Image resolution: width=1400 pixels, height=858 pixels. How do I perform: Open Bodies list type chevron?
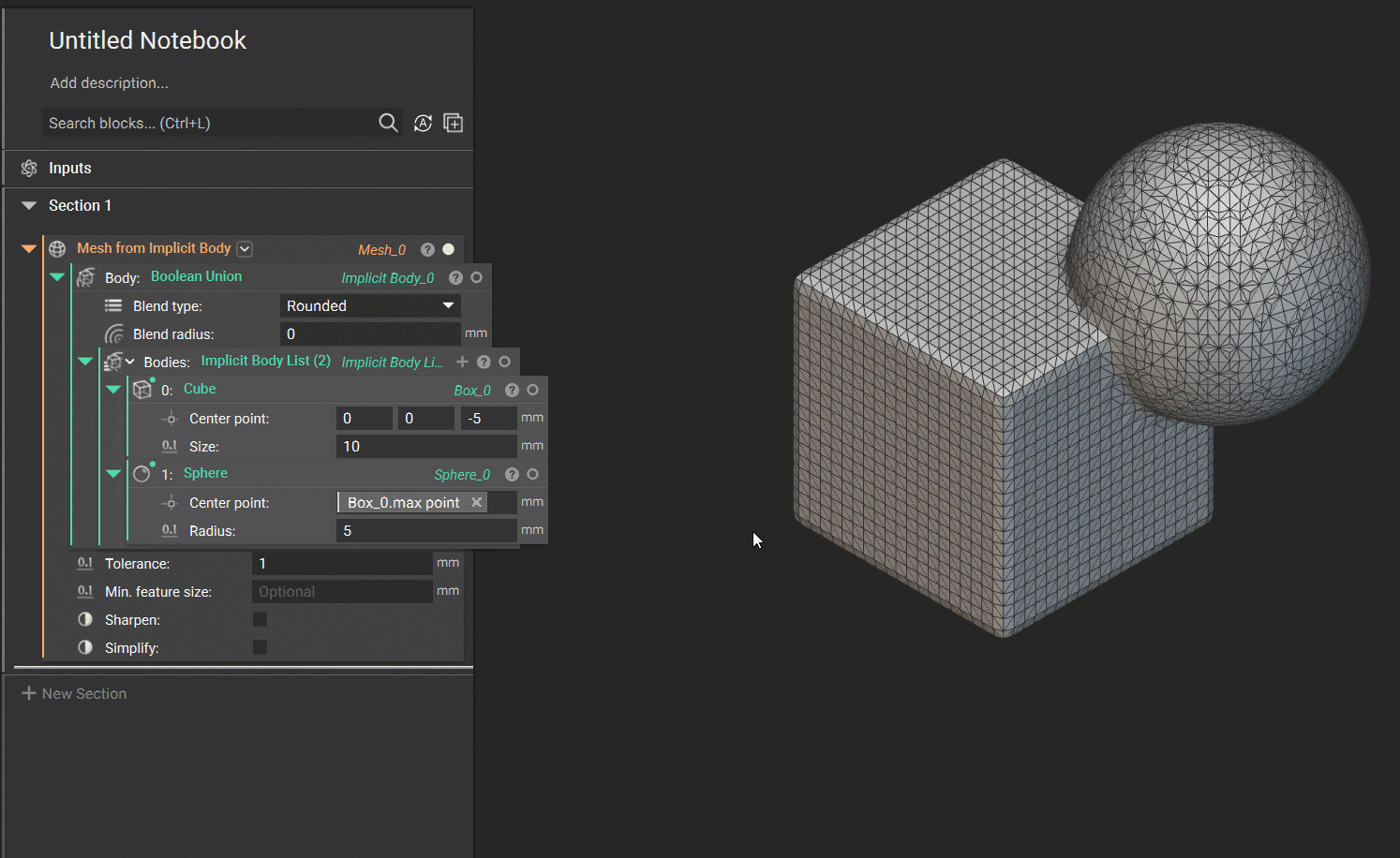[129, 362]
